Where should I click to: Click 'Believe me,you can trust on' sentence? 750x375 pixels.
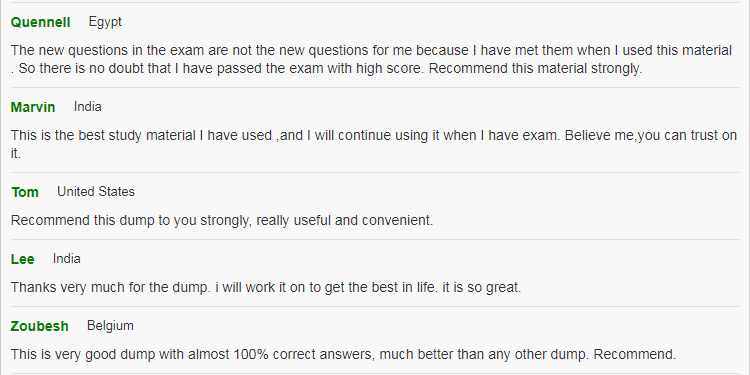[651, 135]
